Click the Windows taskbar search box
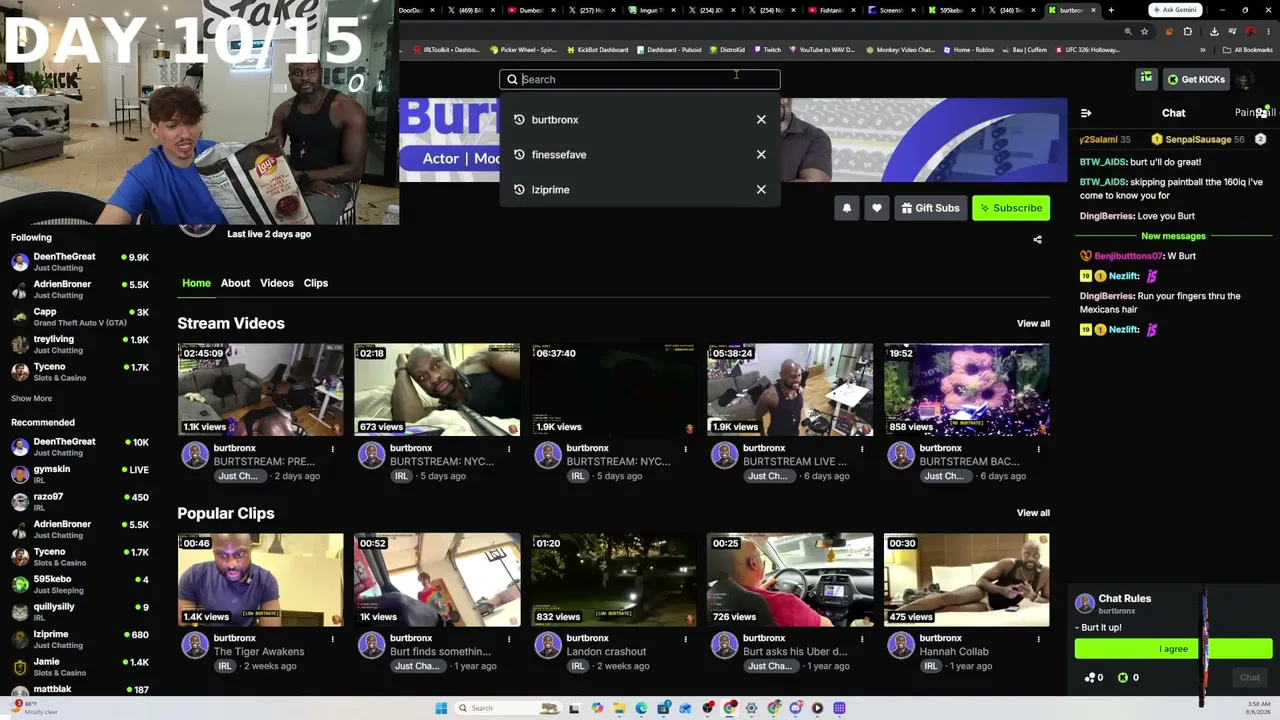1280x720 pixels. [x=508, y=708]
